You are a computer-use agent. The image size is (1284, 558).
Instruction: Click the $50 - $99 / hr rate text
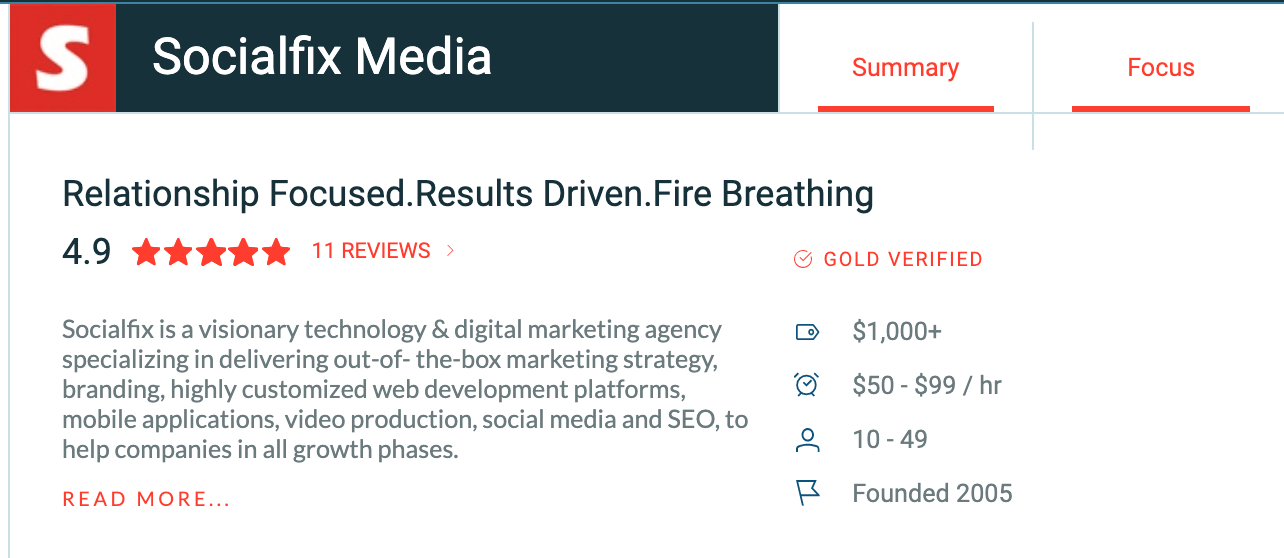click(x=927, y=385)
